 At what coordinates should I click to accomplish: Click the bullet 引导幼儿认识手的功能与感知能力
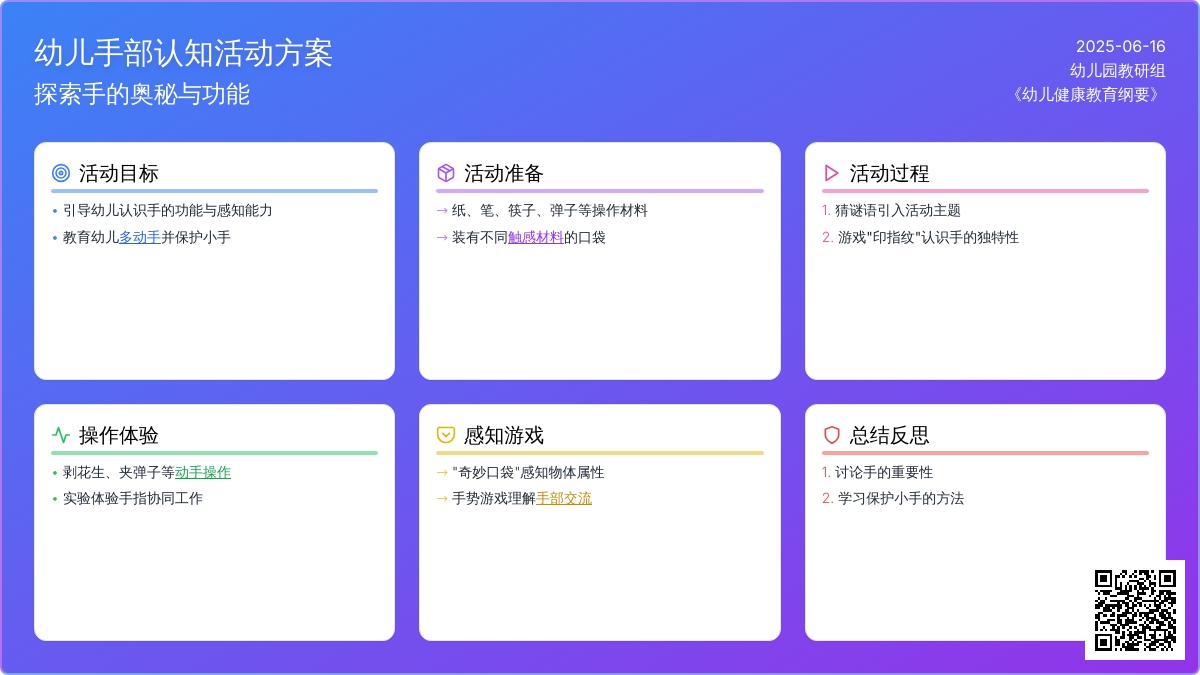click(x=168, y=211)
